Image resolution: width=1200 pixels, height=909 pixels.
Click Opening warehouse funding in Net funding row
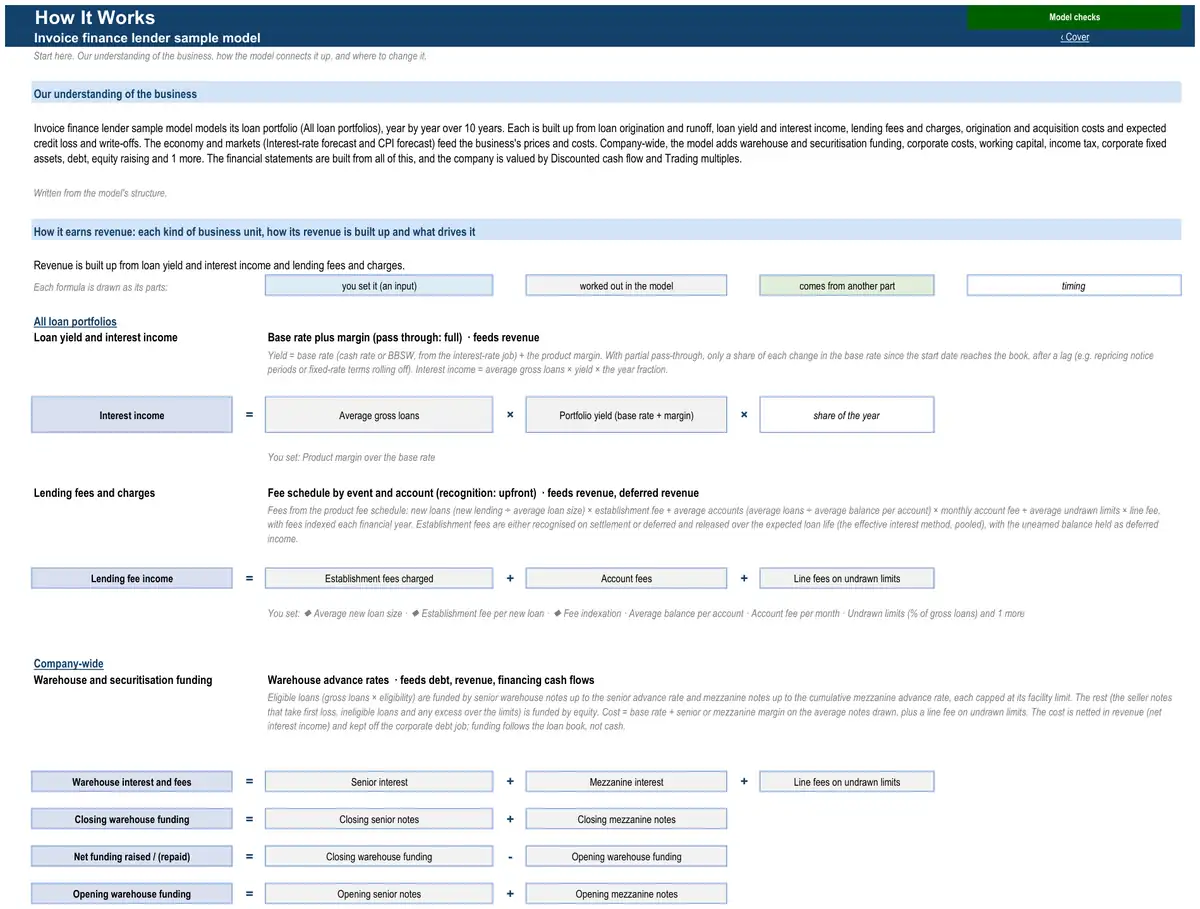(x=626, y=856)
